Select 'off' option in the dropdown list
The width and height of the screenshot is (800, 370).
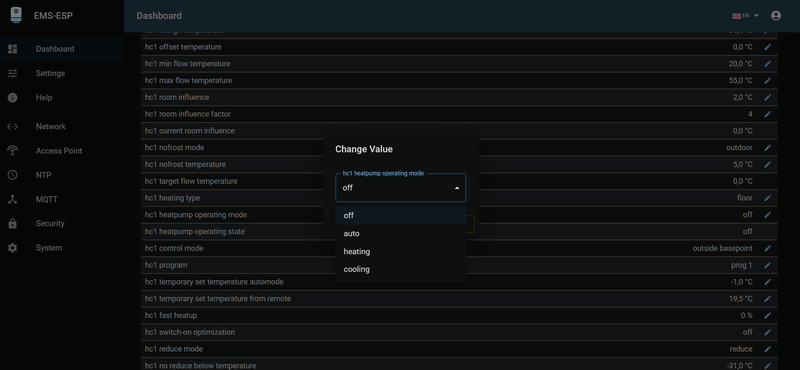tap(401, 215)
